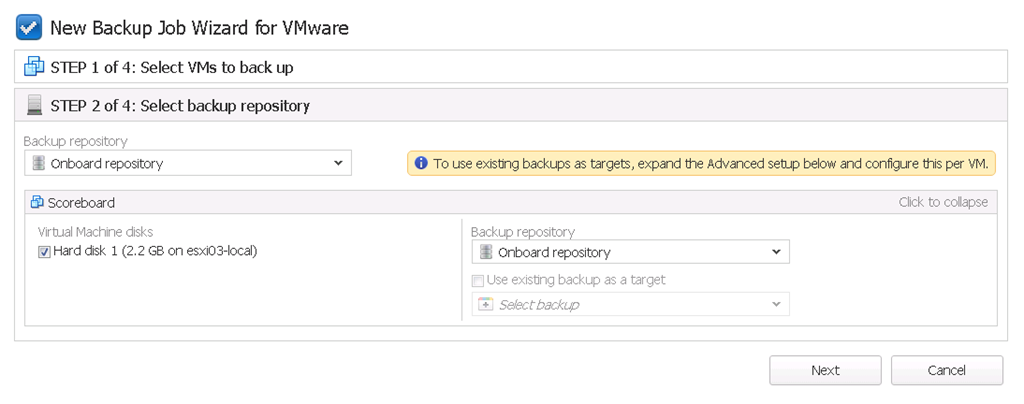Uncheck the Hard disk 1 checkbox
This screenshot has height=404, width=1024.
(44, 252)
